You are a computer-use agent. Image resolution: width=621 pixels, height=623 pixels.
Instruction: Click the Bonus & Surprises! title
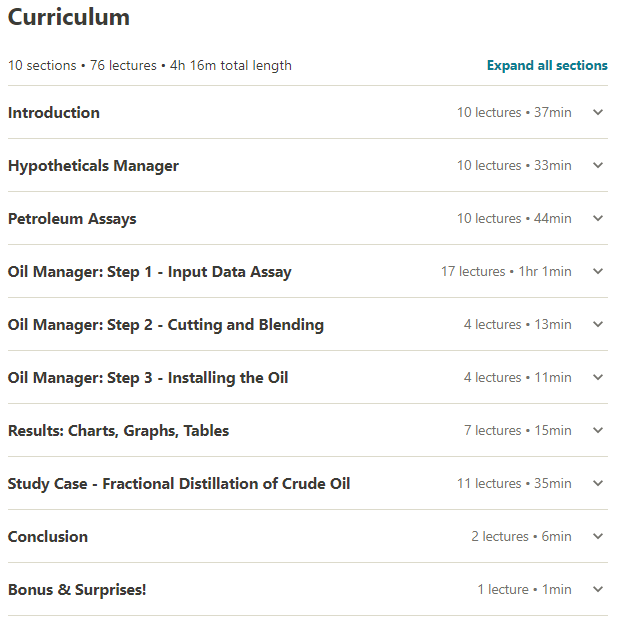77,590
